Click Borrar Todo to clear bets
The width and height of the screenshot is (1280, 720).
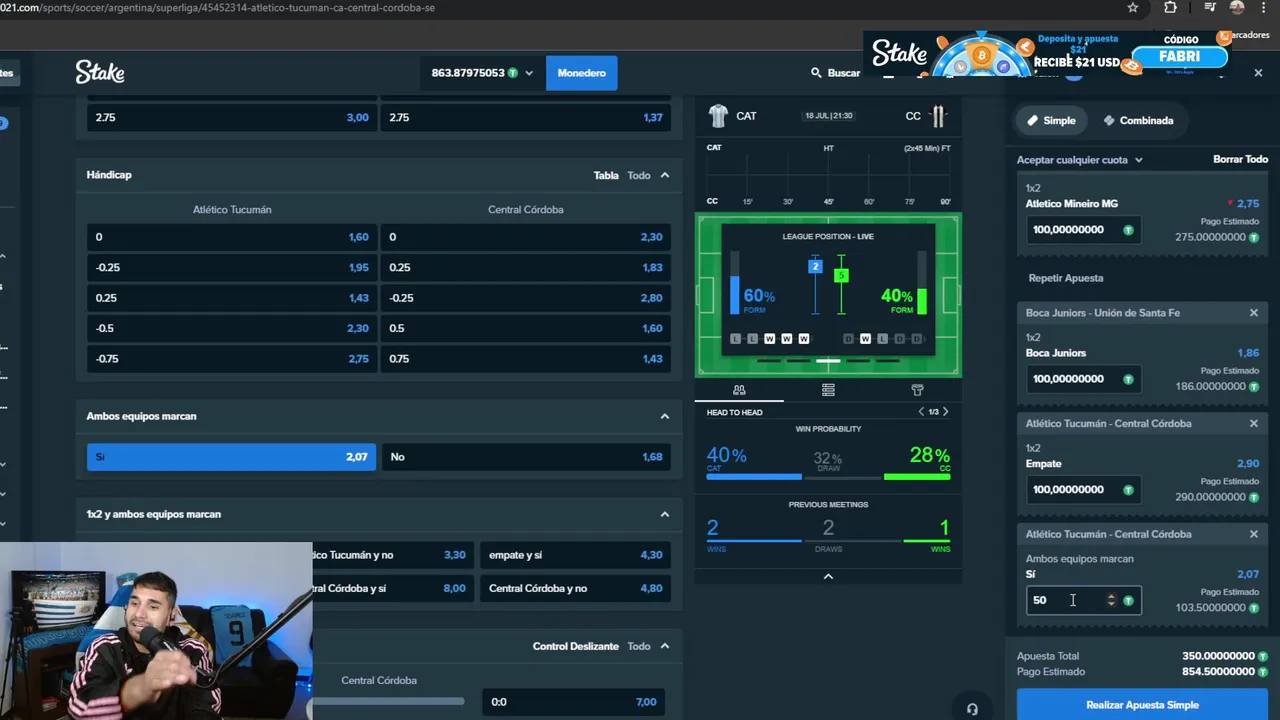click(x=1240, y=160)
